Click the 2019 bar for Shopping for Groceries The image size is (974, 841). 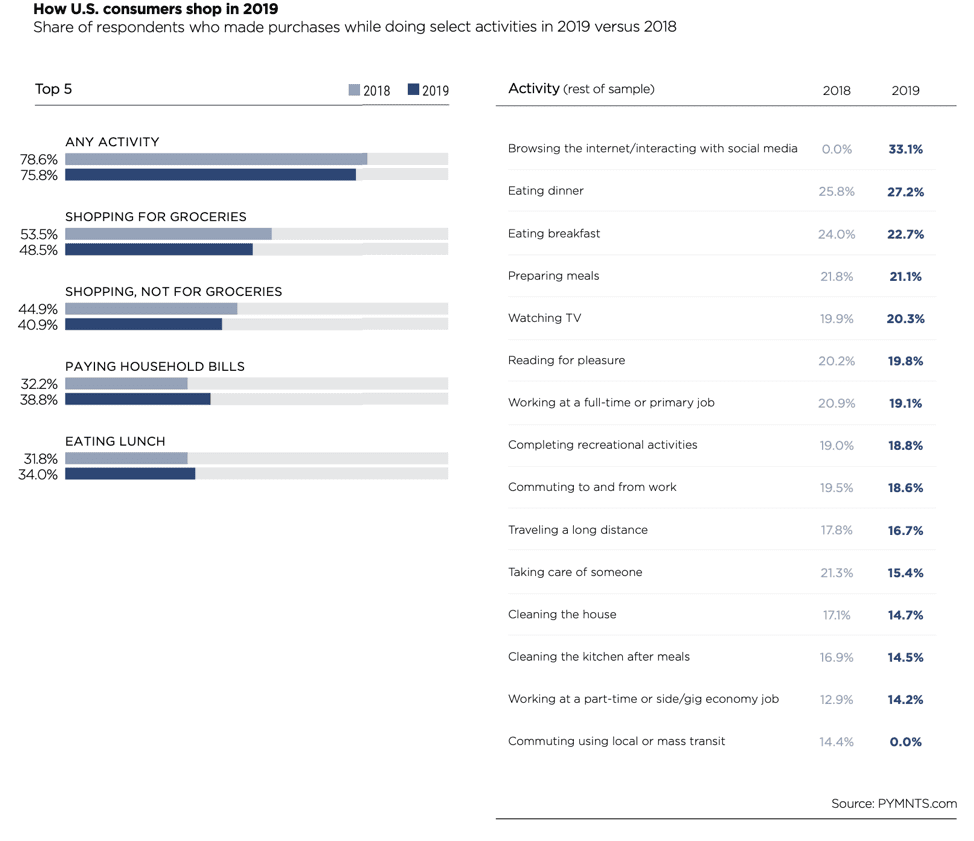[x=159, y=249]
